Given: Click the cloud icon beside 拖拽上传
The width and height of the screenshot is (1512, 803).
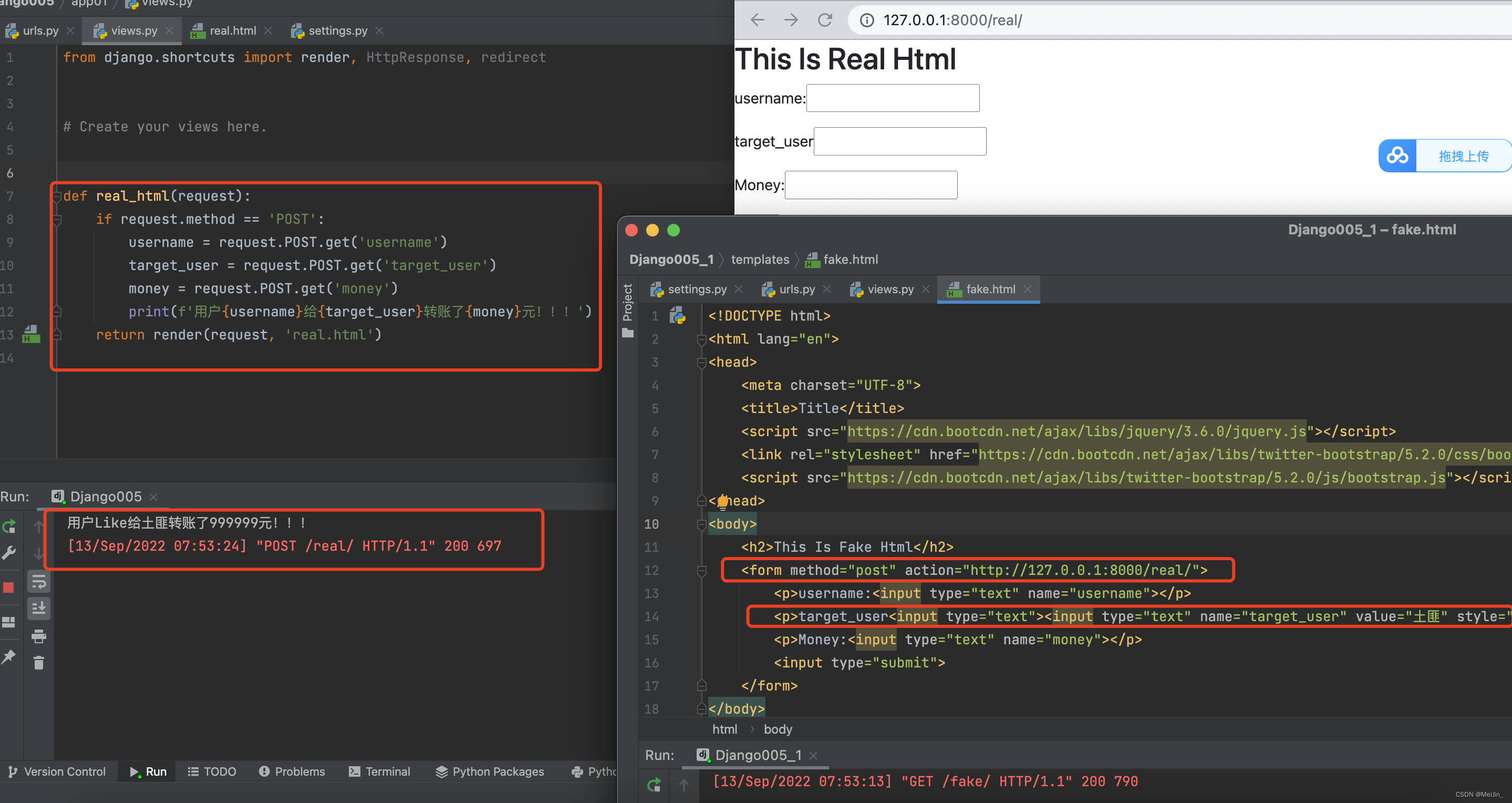Looking at the screenshot, I should click(x=1397, y=156).
